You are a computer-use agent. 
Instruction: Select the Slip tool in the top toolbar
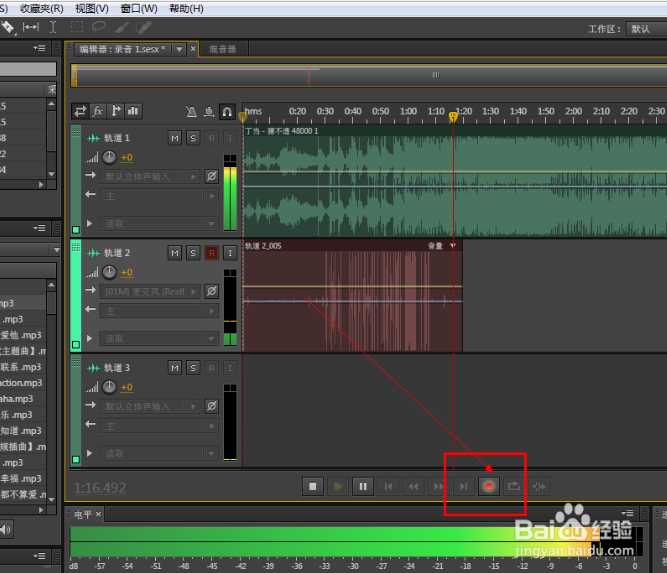pyautogui.click(x=31, y=28)
